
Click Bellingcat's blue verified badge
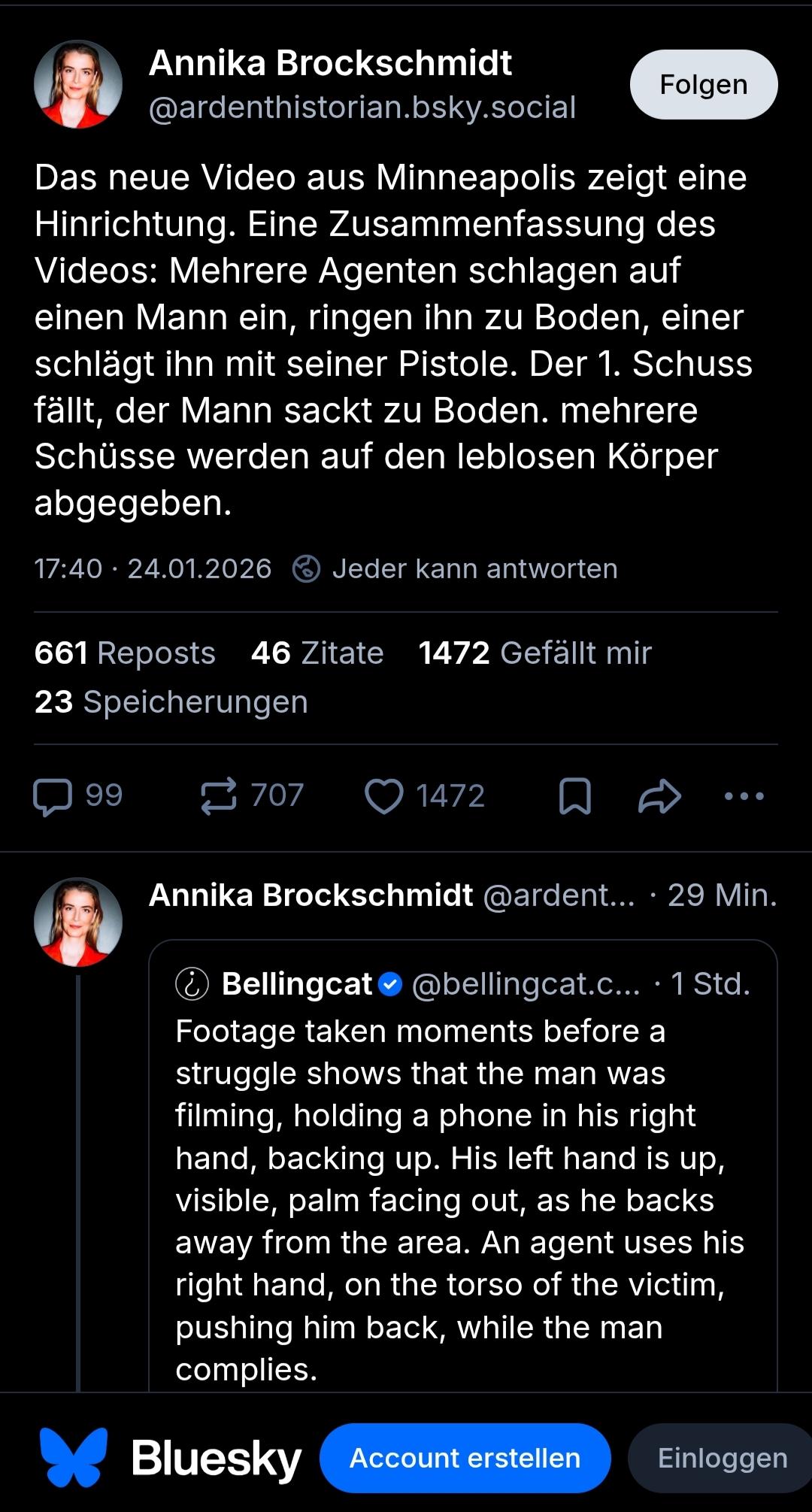(390, 983)
